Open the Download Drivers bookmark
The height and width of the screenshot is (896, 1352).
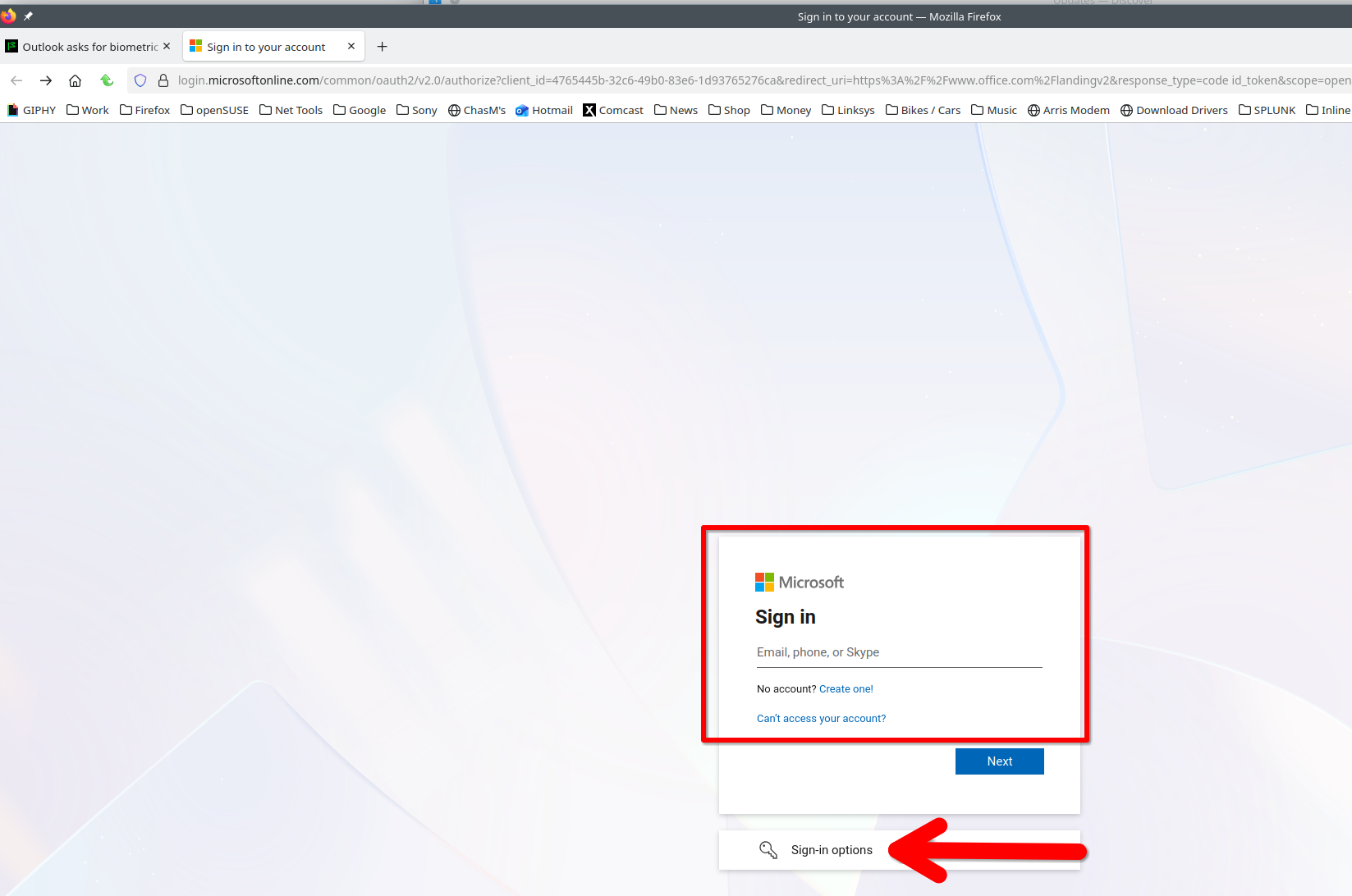click(x=1174, y=110)
